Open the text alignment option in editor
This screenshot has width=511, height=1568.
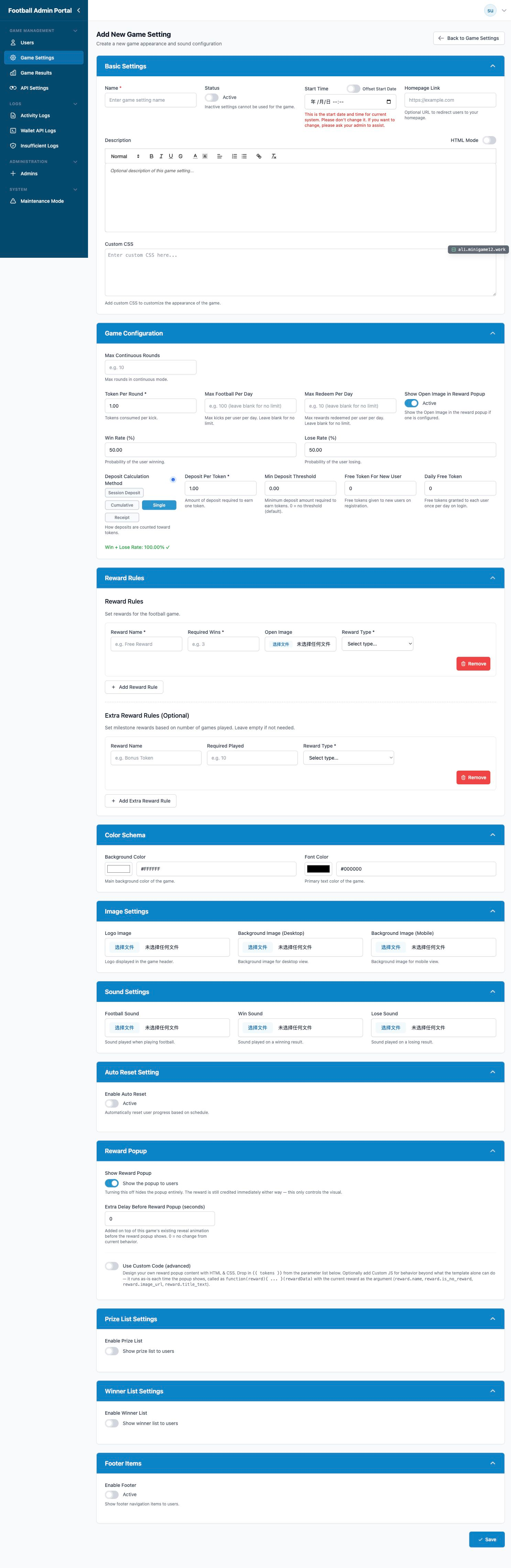pyautogui.click(x=220, y=156)
